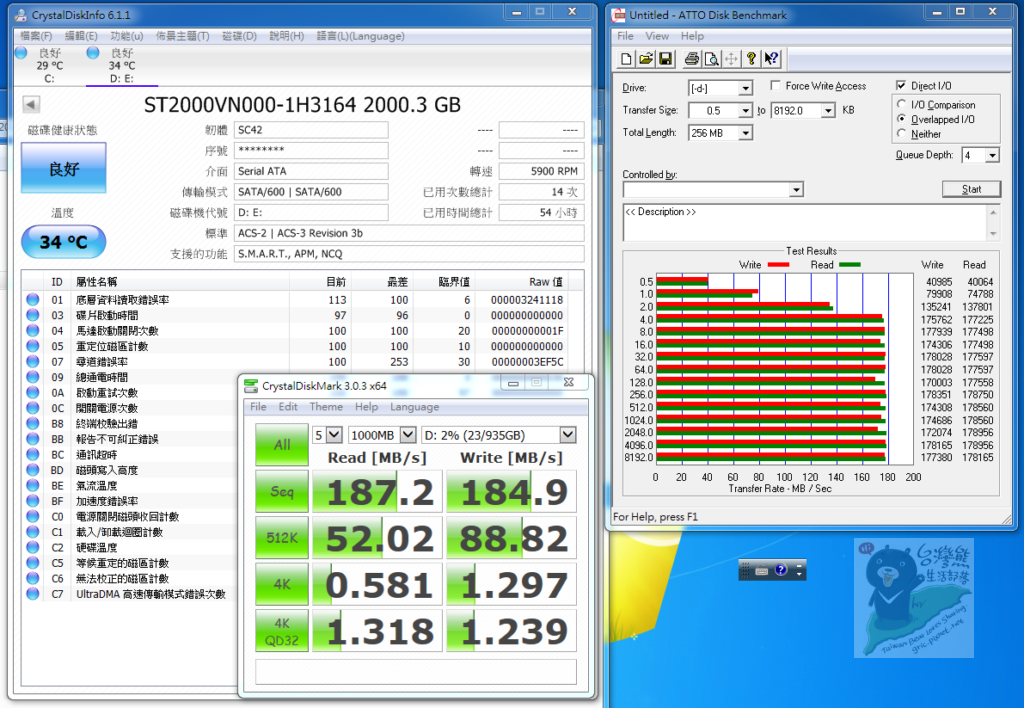The height and width of the screenshot is (708, 1024).
Task: Open the 檔案(F) menu in CrystalDiskInfo
Action: [x=36, y=36]
